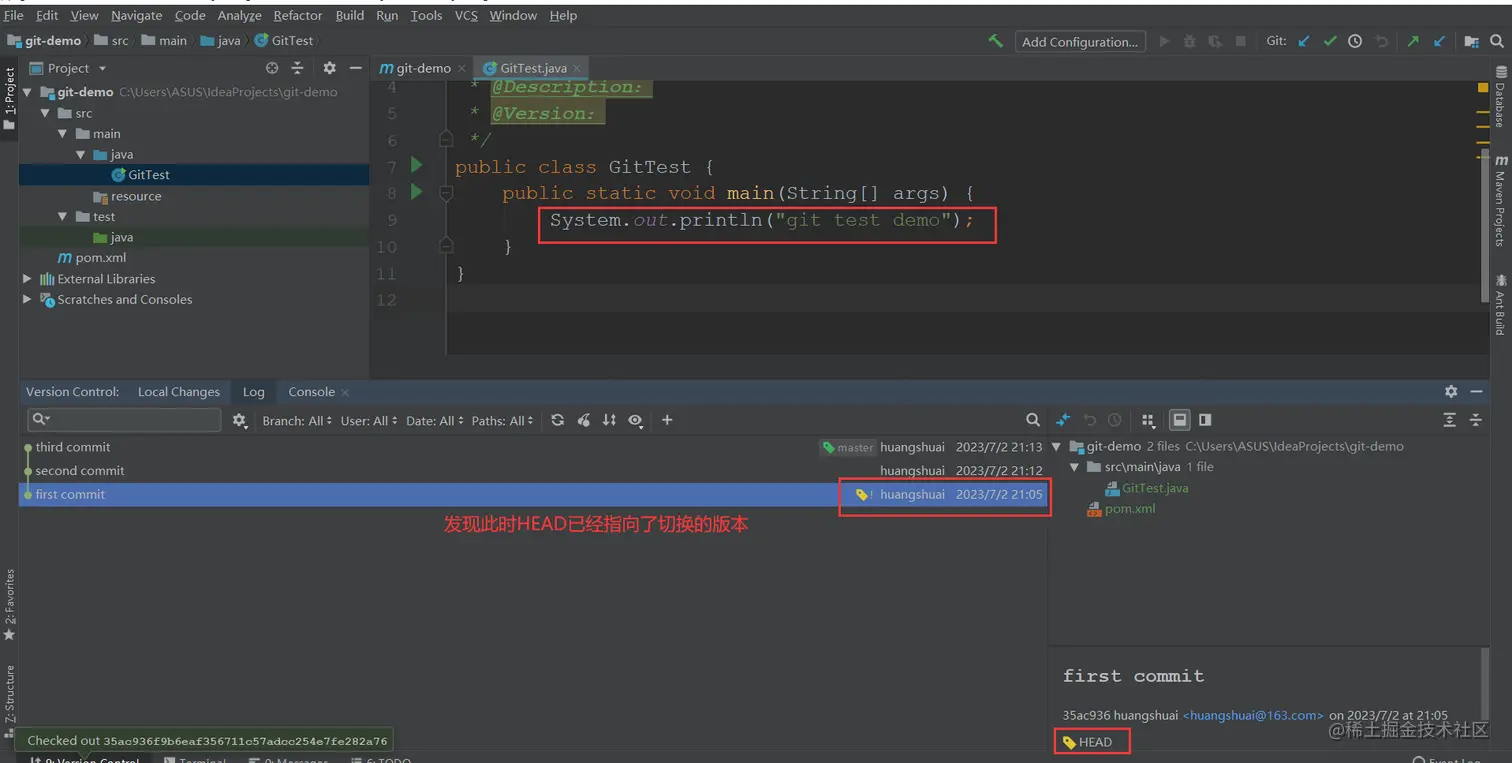Open Version Control panel settings gear
This screenshot has height=763, width=1512.
point(1451,392)
